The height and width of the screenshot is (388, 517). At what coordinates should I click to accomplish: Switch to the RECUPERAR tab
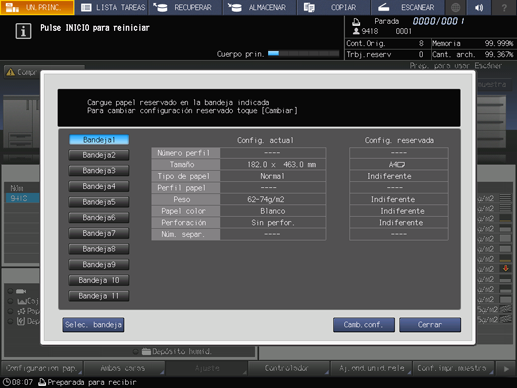[185, 7]
